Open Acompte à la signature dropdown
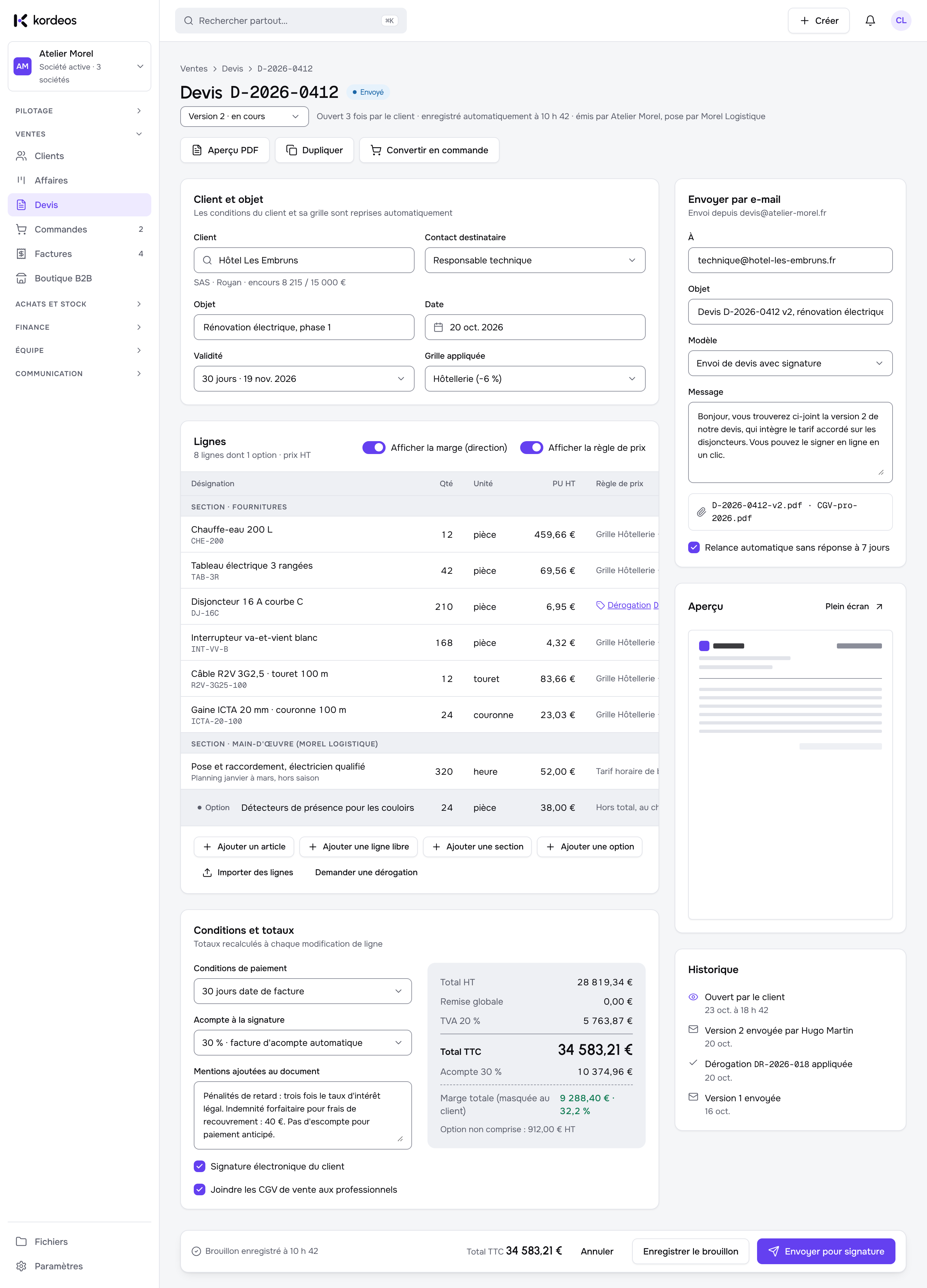This screenshot has height=1288, width=927. tap(303, 1043)
